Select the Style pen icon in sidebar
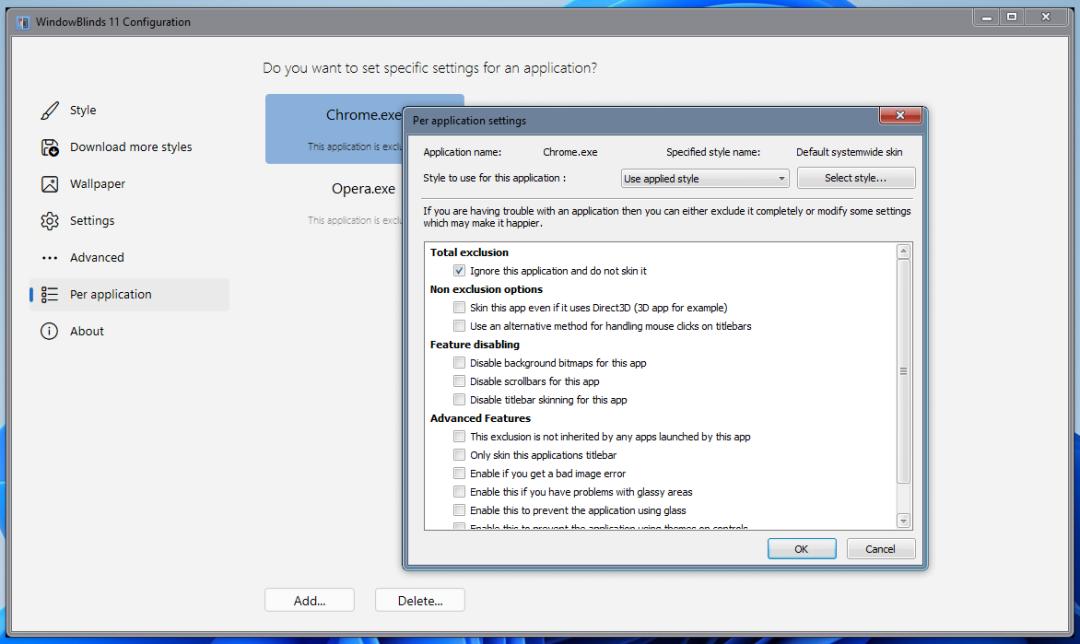This screenshot has width=1080, height=644. [x=48, y=110]
